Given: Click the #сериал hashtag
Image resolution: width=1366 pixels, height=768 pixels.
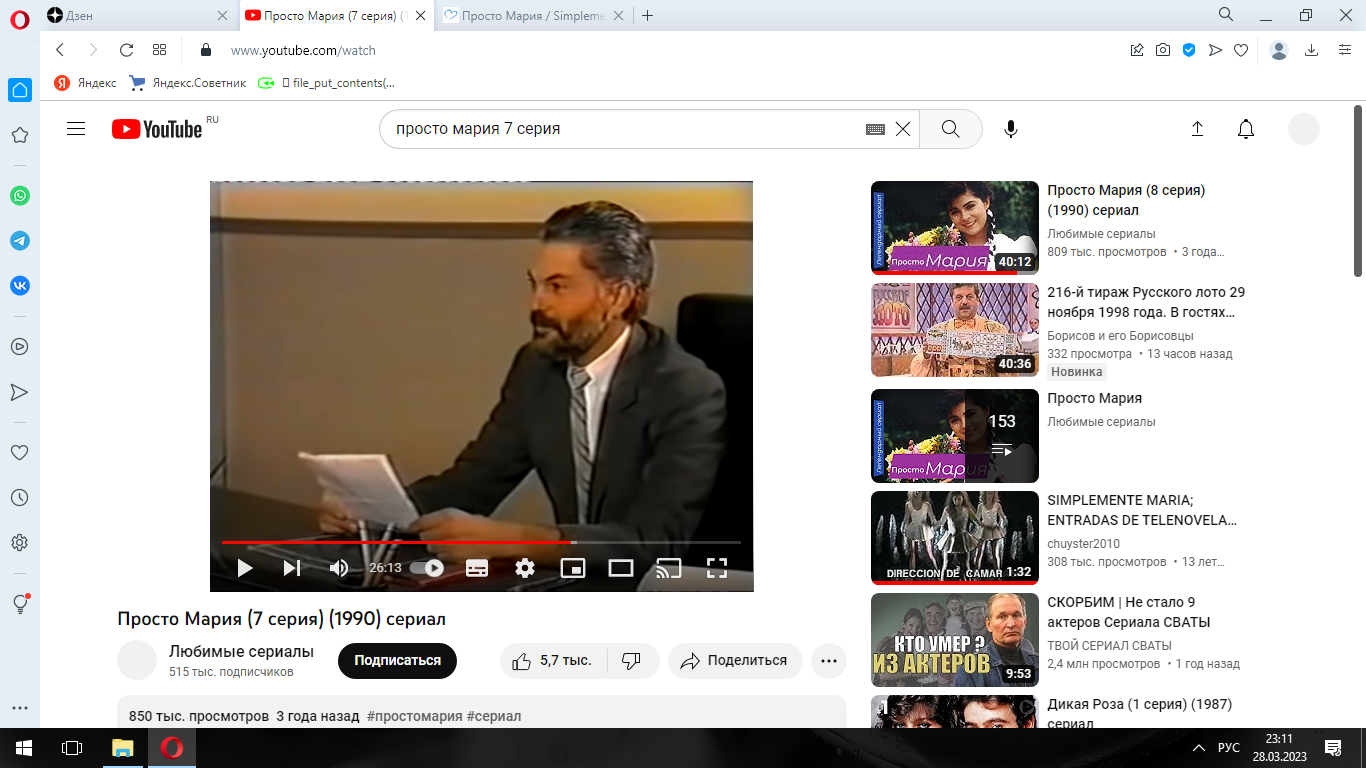Looking at the screenshot, I should click(493, 717).
